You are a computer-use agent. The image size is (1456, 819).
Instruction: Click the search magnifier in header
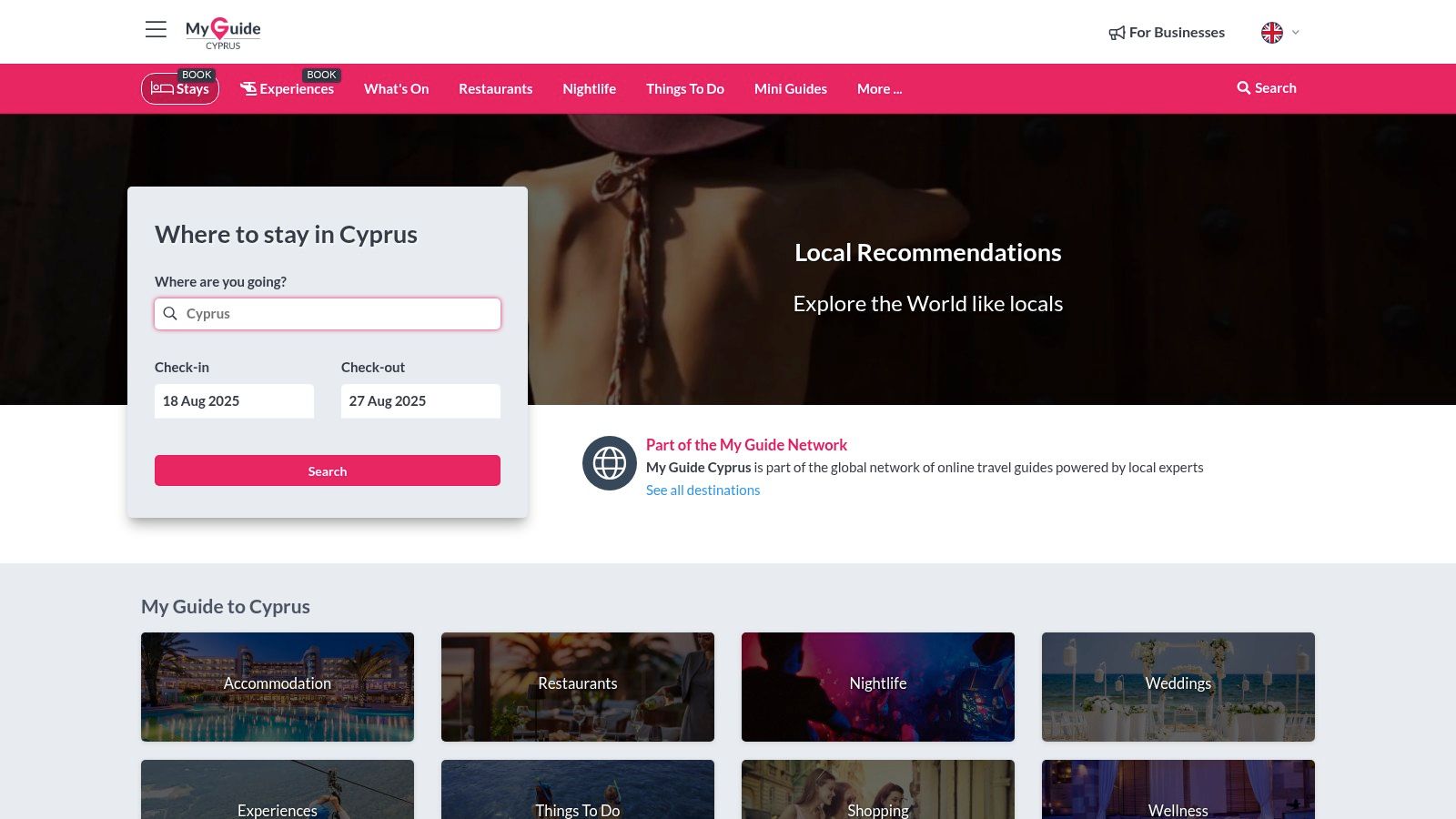[1243, 88]
